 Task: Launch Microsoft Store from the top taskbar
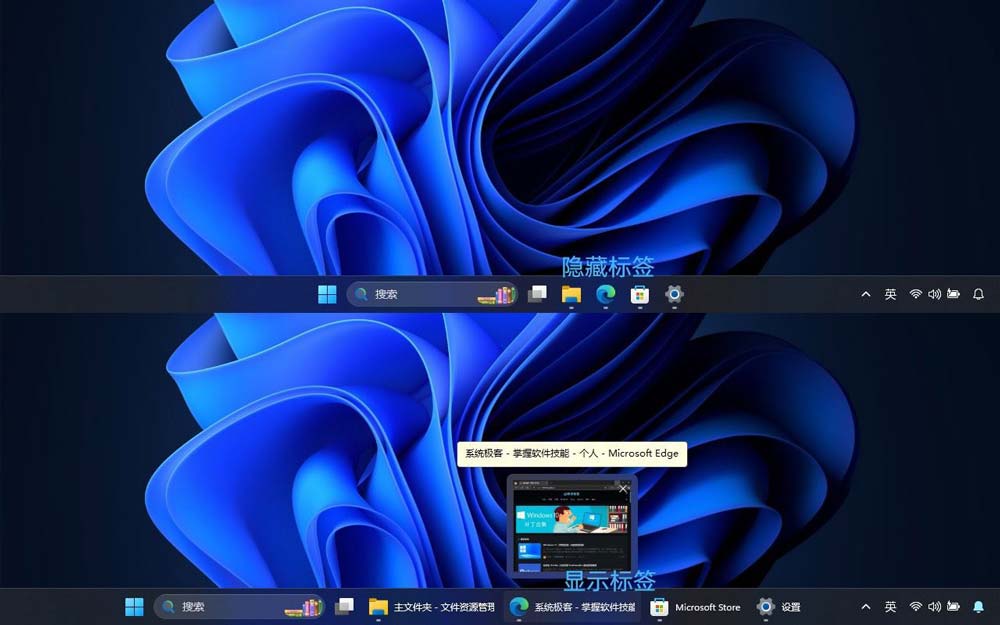pos(639,295)
